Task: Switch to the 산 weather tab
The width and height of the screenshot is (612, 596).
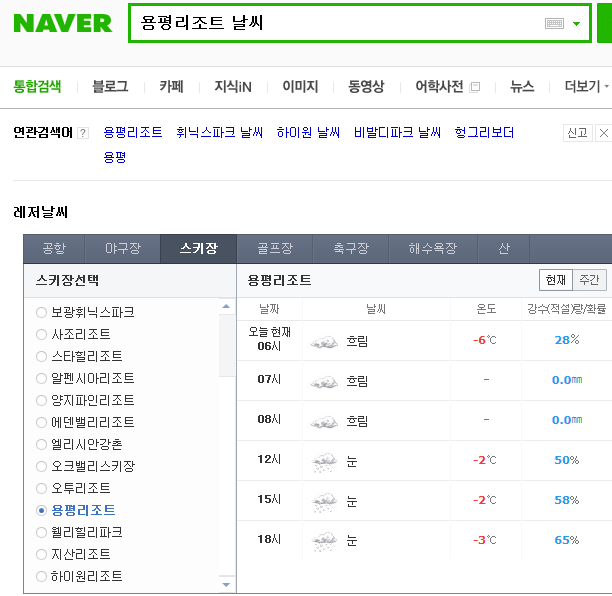Action: tap(504, 248)
